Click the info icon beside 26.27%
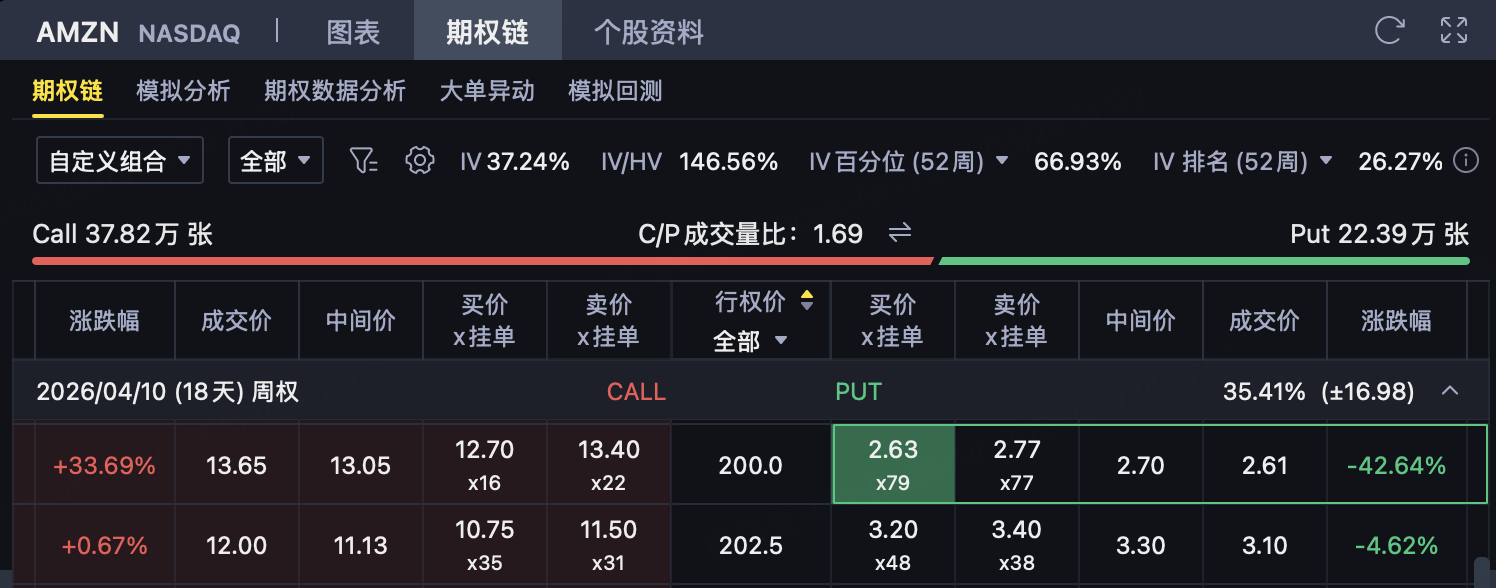1496x588 pixels. pyautogui.click(x=1466, y=160)
